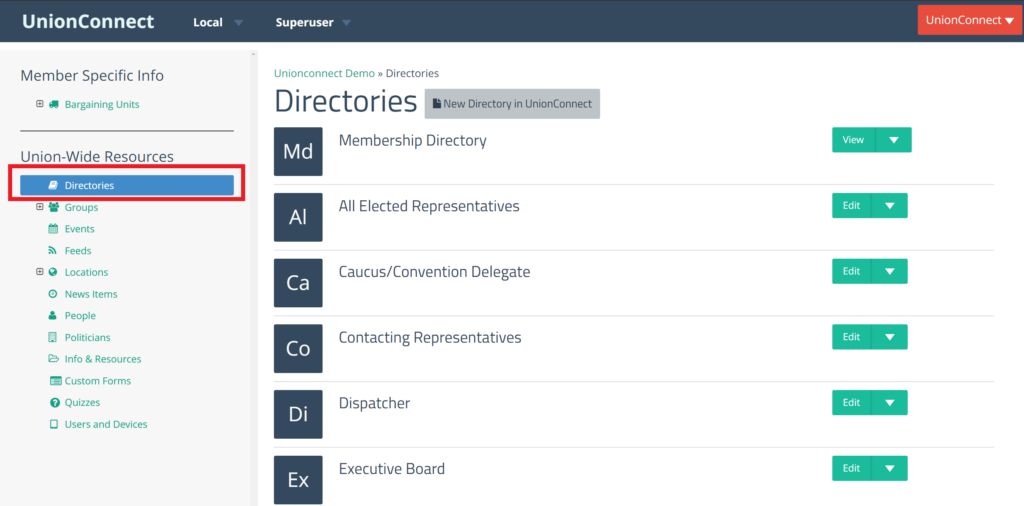
Task: Click the building icon beside Politicians
Action: pos(54,338)
